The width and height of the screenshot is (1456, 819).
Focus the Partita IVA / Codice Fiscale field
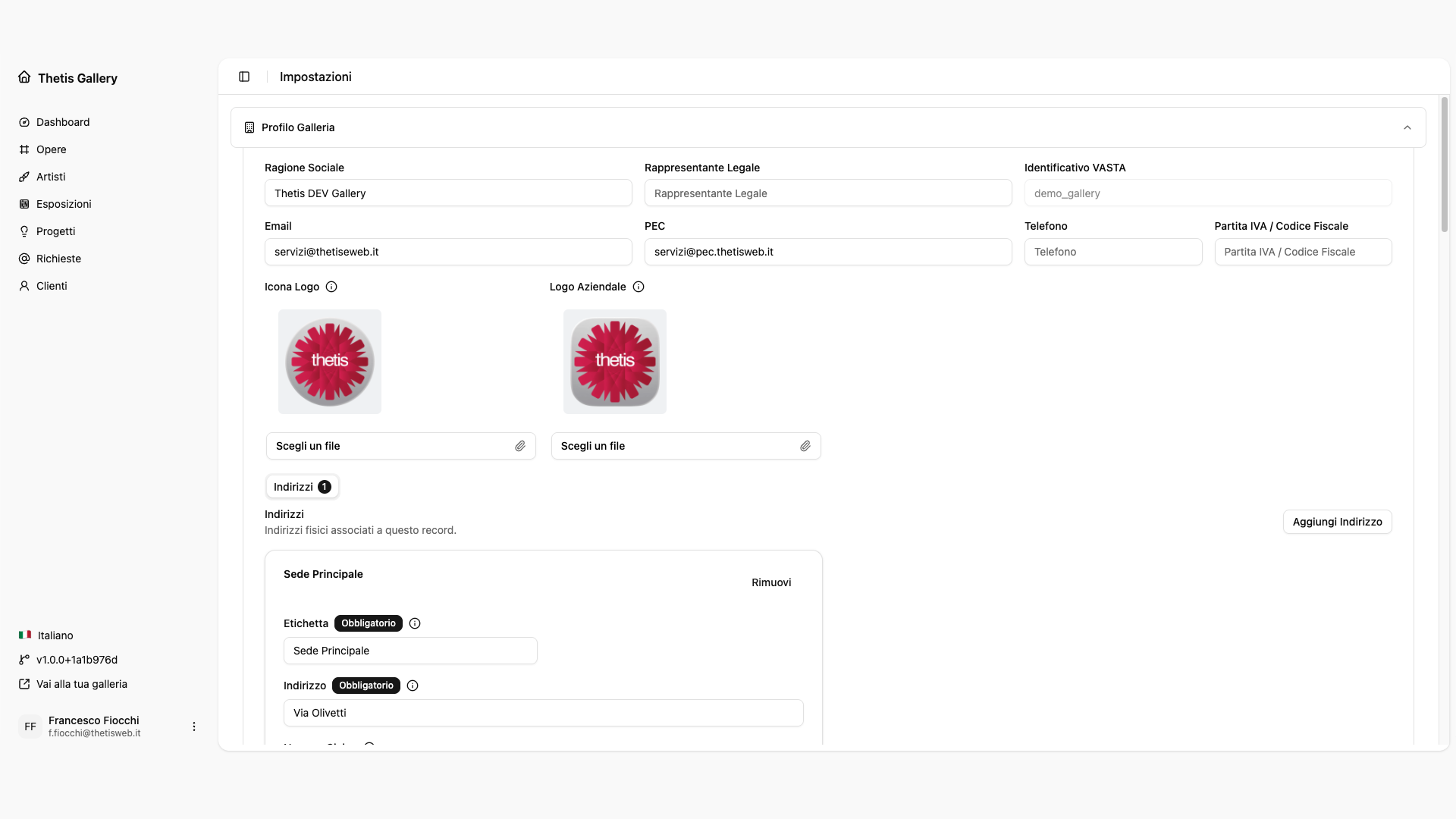[x=1303, y=252]
